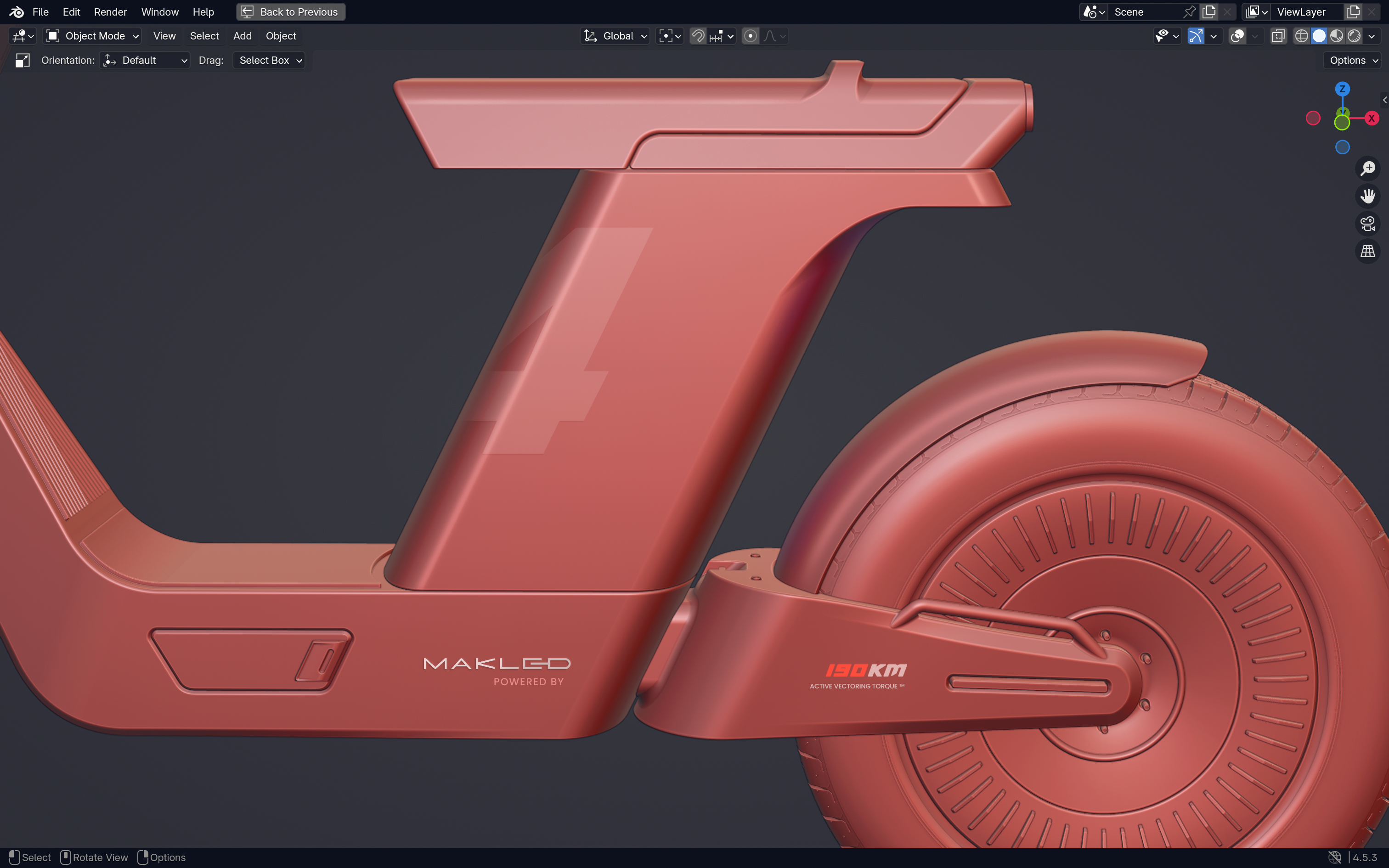The height and width of the screenshot is (868, 1389).
Task: Click the zoom view magnifier icon
Action: (1368, 168)
